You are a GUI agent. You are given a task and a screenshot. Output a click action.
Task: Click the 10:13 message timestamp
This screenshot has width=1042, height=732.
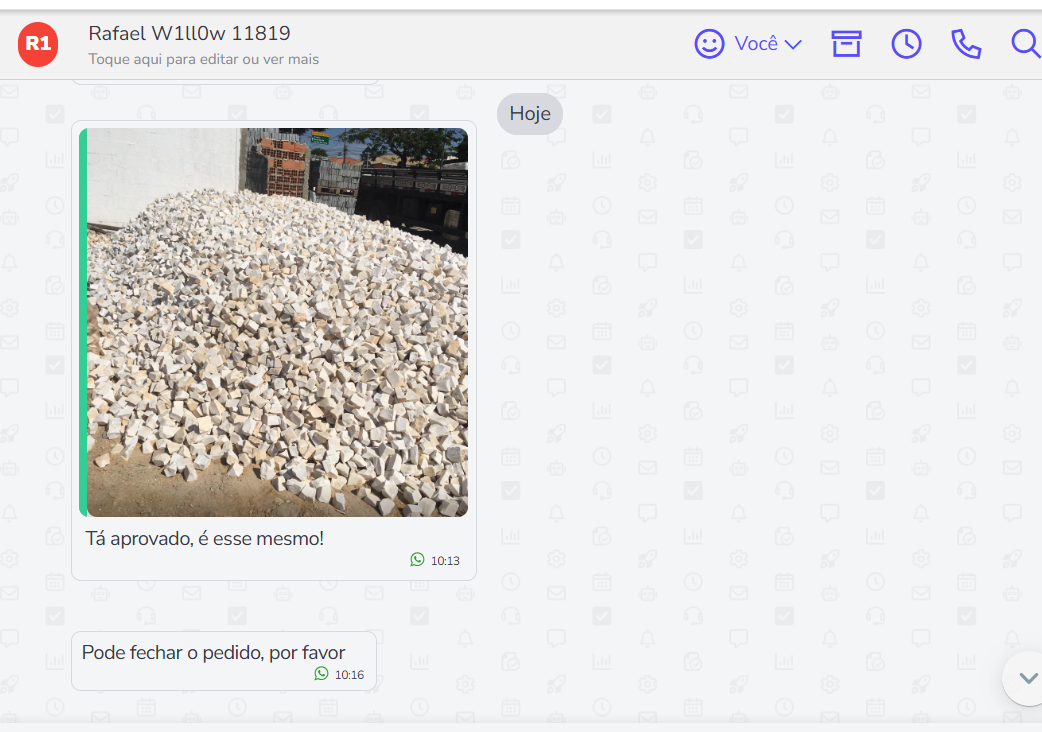[445, 561]
